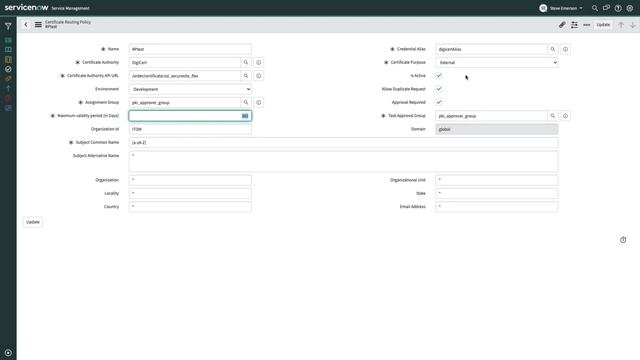Toggle the Approval Required checkbox

(x=439, y=102)
